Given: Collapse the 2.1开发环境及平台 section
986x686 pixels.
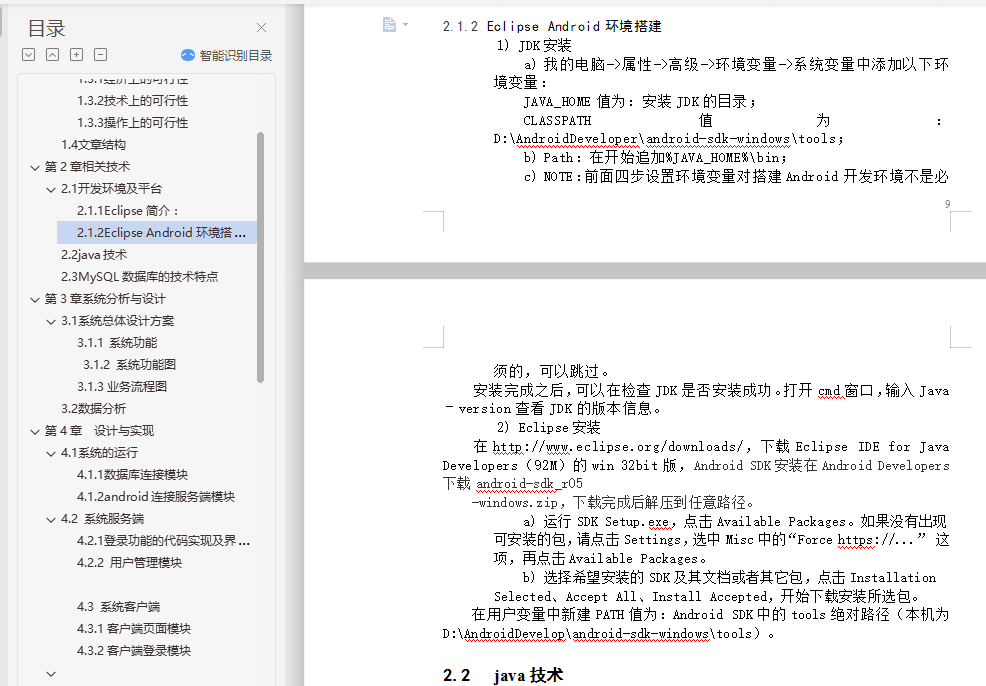Looking at the screenshot, I should tap(51, 189).
